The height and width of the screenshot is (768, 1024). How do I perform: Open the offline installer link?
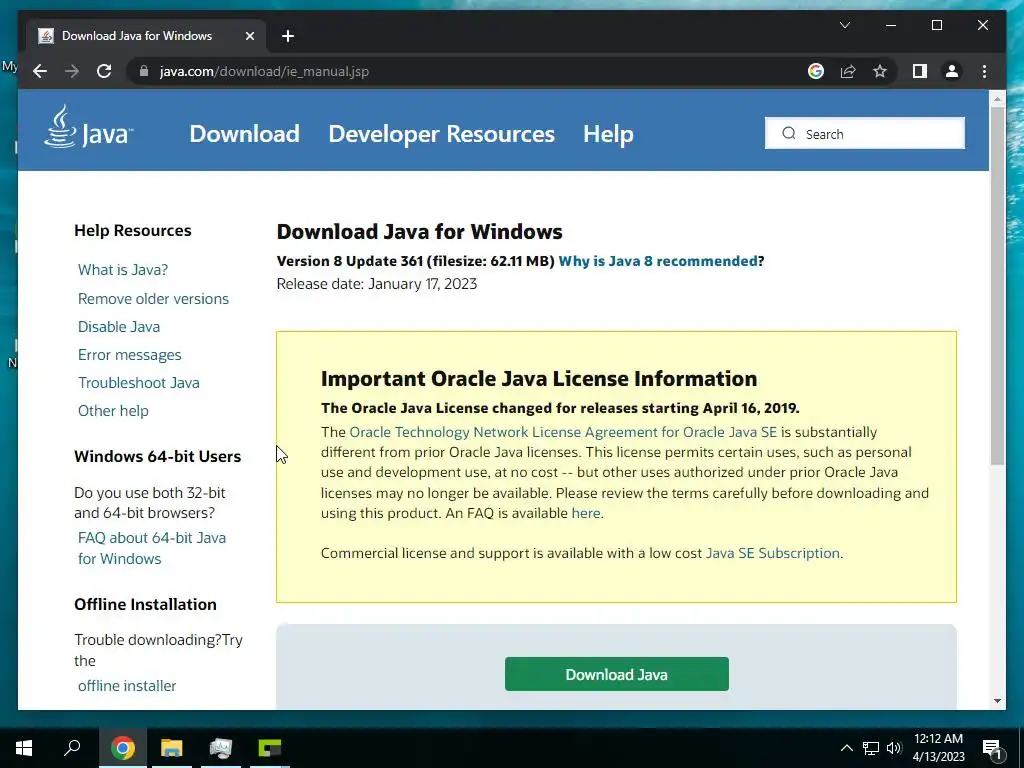(x=127, y=686)
